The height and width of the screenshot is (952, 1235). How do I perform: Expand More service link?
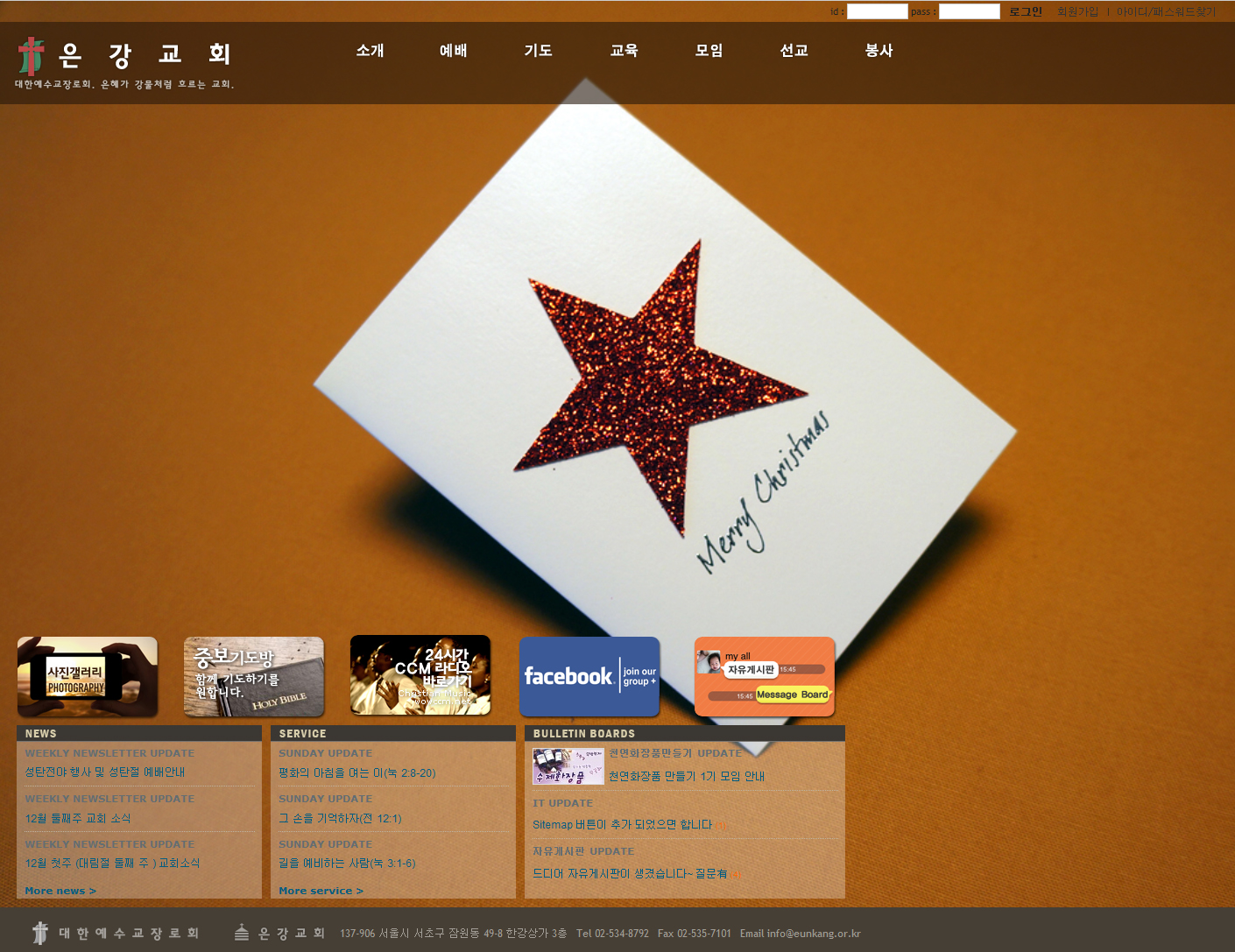pyautogui.click(x=321, y=891)
